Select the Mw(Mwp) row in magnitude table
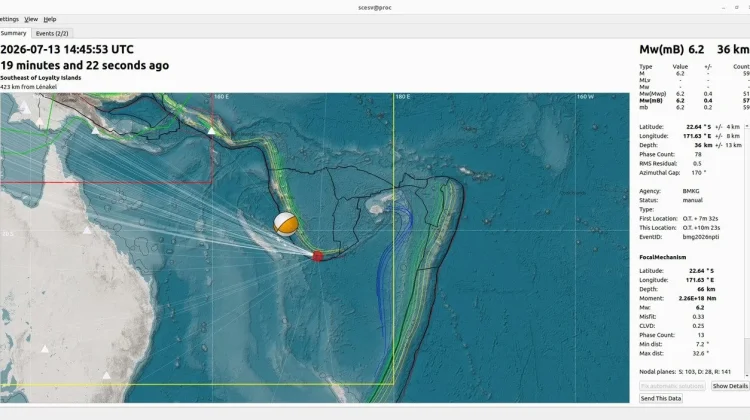Viewport: 750px width, 420px height. coord(694,94)
